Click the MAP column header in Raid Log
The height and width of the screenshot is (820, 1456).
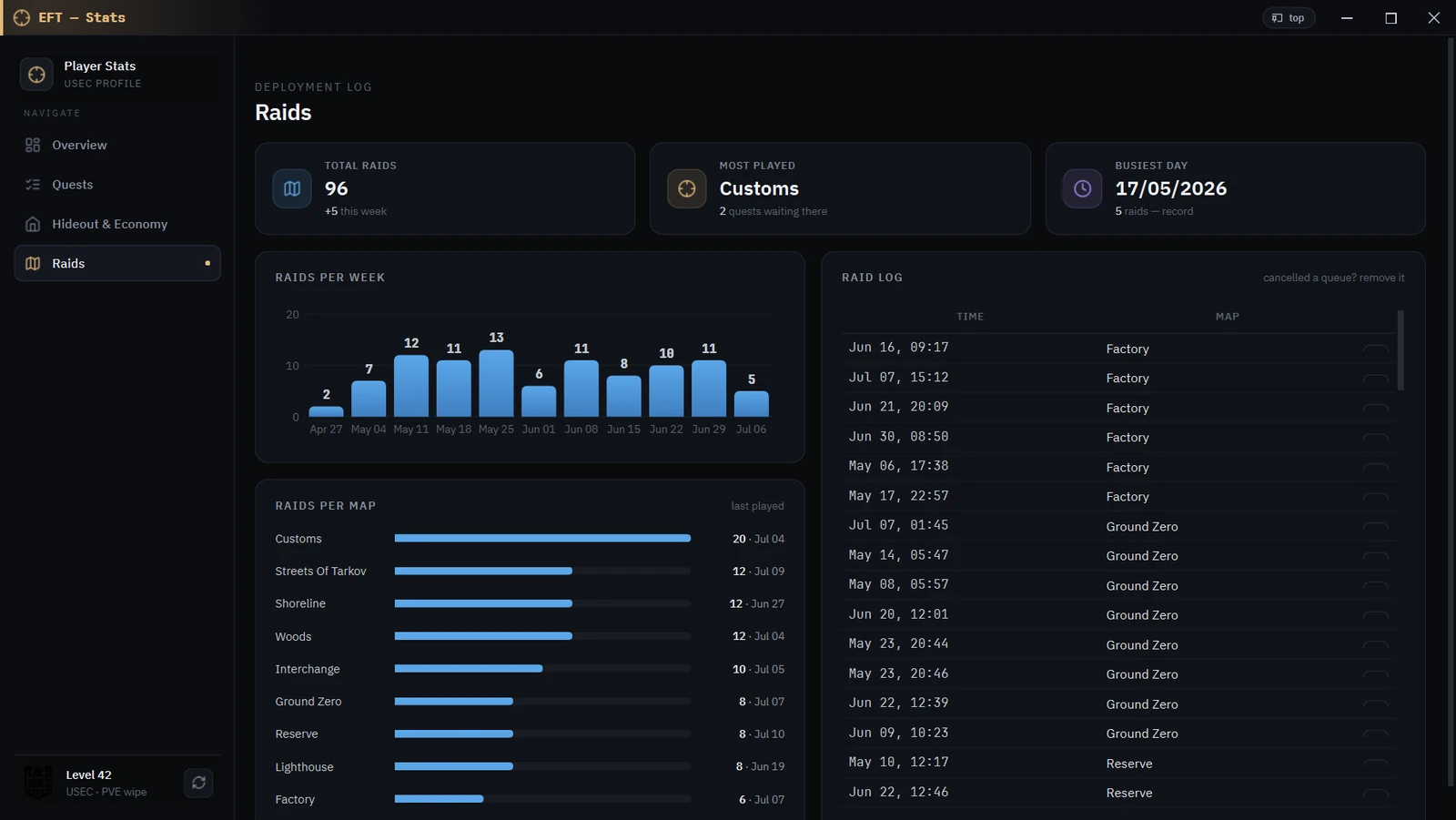pyautogui.click(x=1227, y=317)
